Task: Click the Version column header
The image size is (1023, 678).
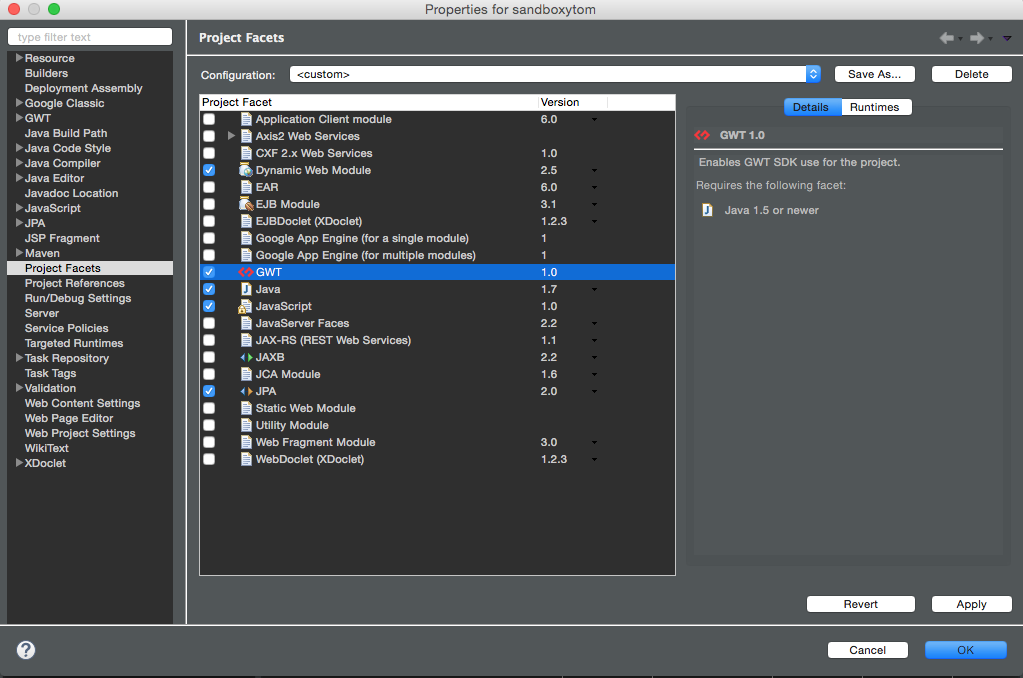Action: [573, 102]
